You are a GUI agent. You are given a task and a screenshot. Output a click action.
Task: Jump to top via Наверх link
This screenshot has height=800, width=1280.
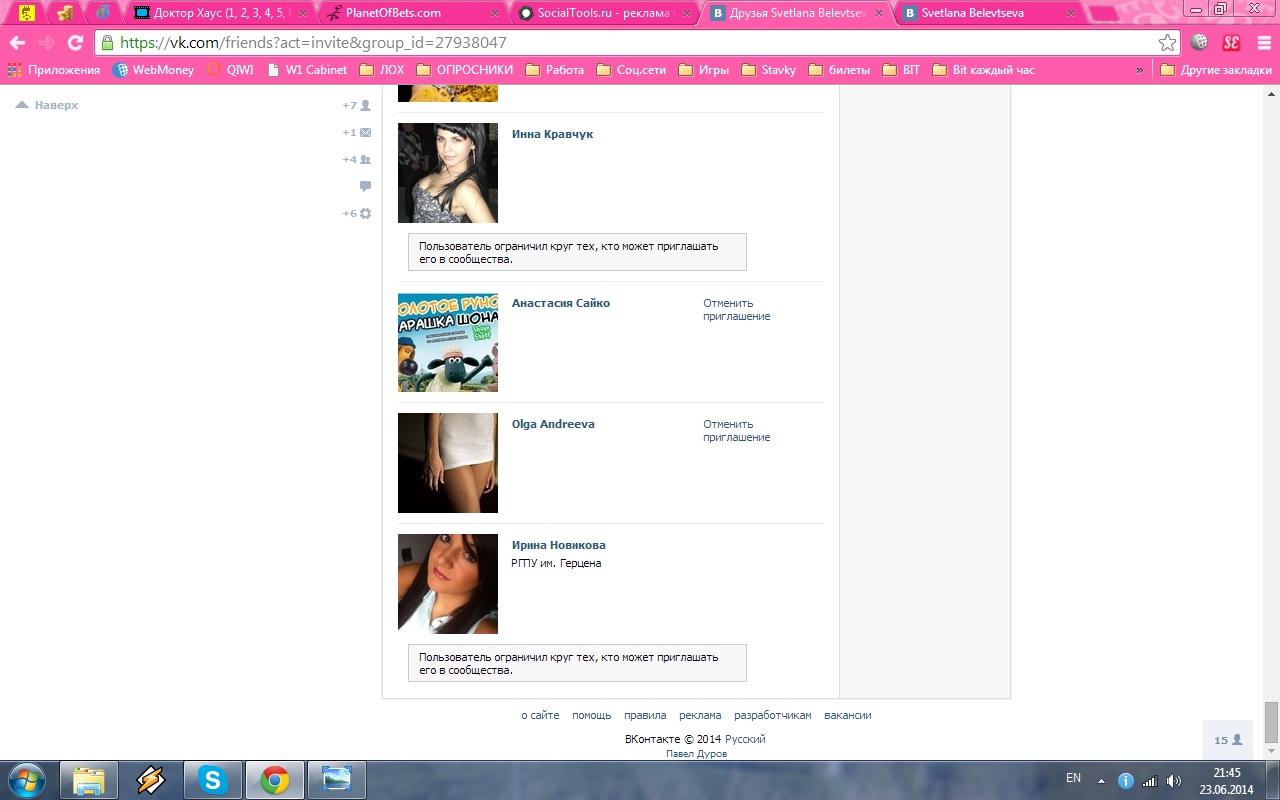47,105
